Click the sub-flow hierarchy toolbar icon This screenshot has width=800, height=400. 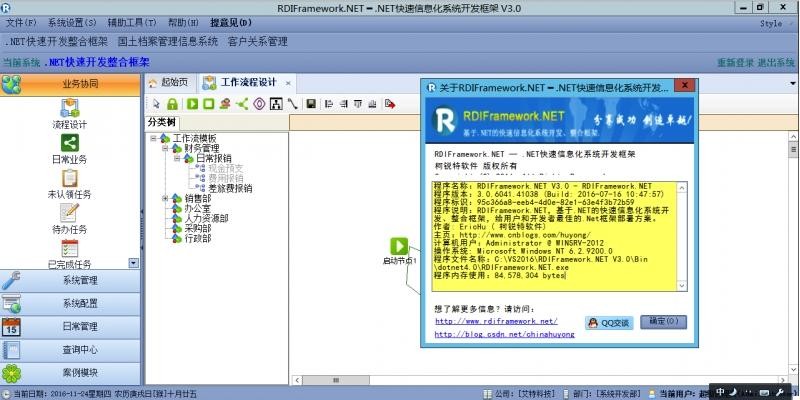(276, 104)
